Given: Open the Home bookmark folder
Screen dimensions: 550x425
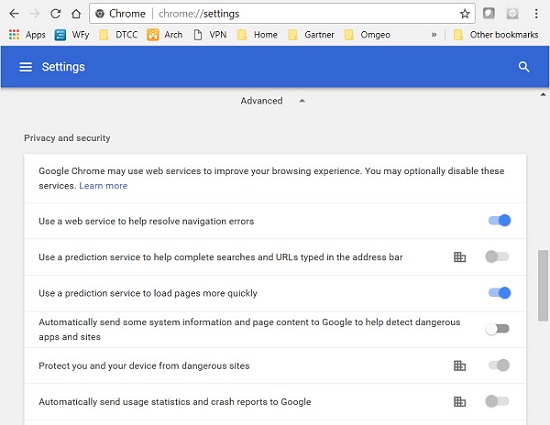Looking at the screenshot, I should coord(257,35).
